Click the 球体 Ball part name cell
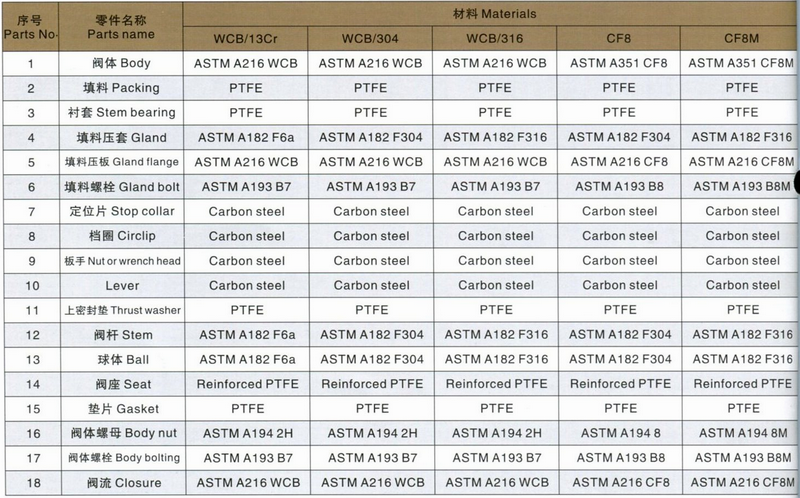 pos(122,359)
